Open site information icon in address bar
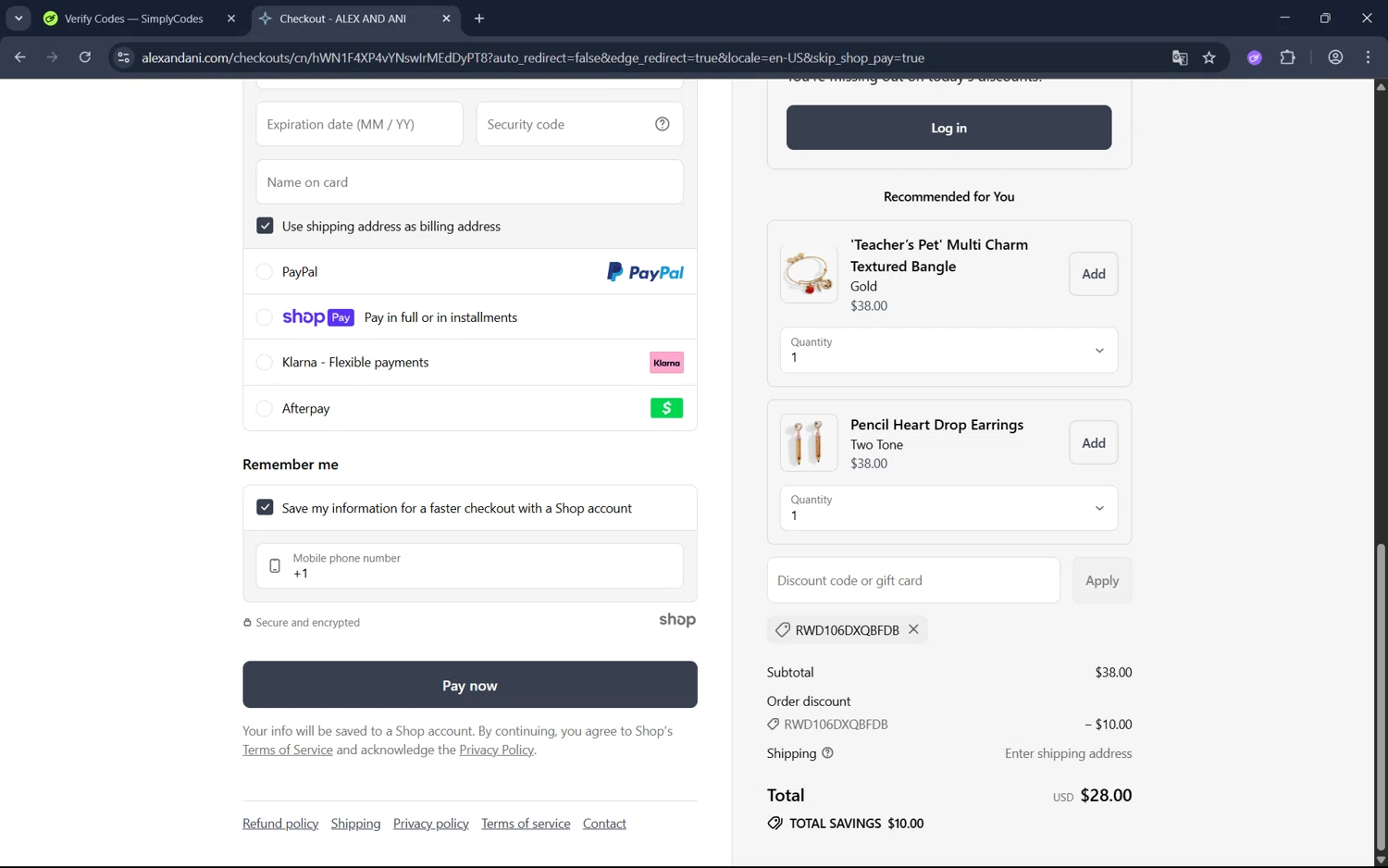The height and width of the screenshot is (868, 1388). pos(123,57)
